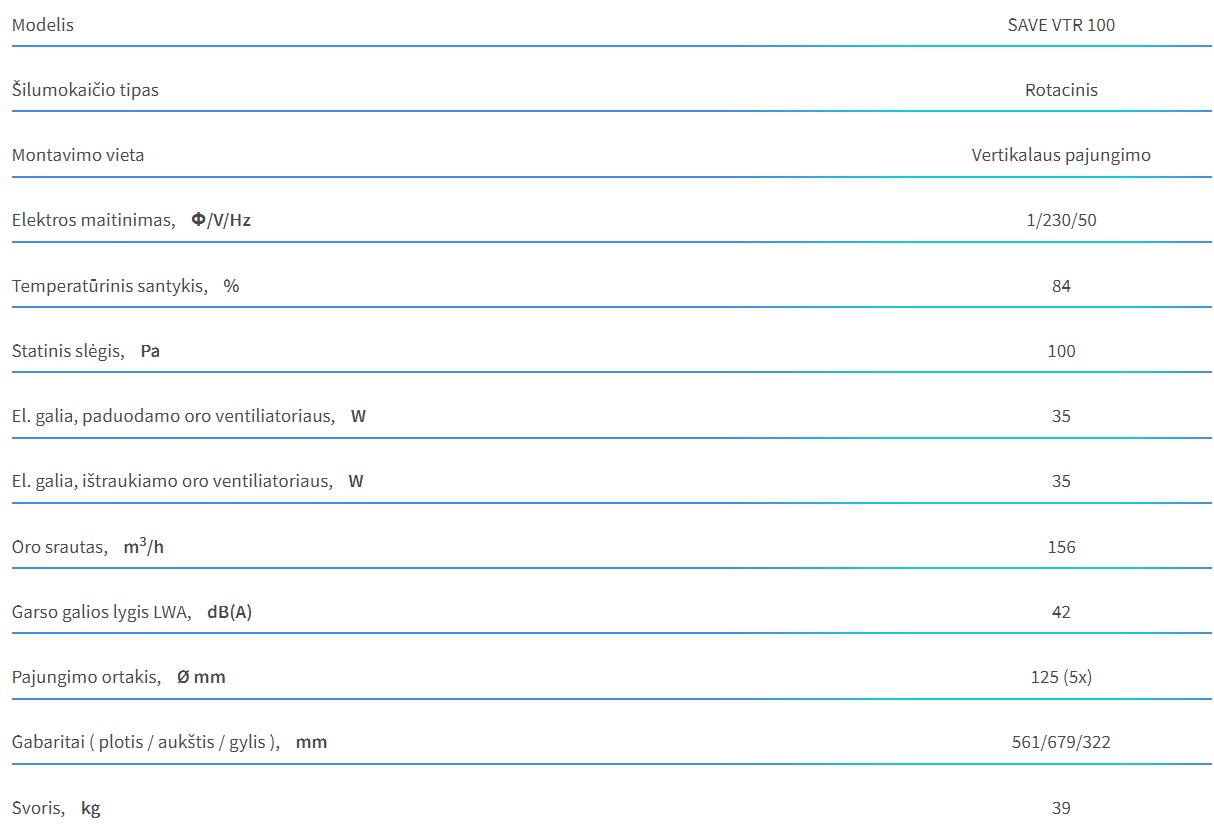Screen dimensions: 1214x826
Task: Click the value 'Vertikalaus pajungimo'
Action: coord(1061,155)
